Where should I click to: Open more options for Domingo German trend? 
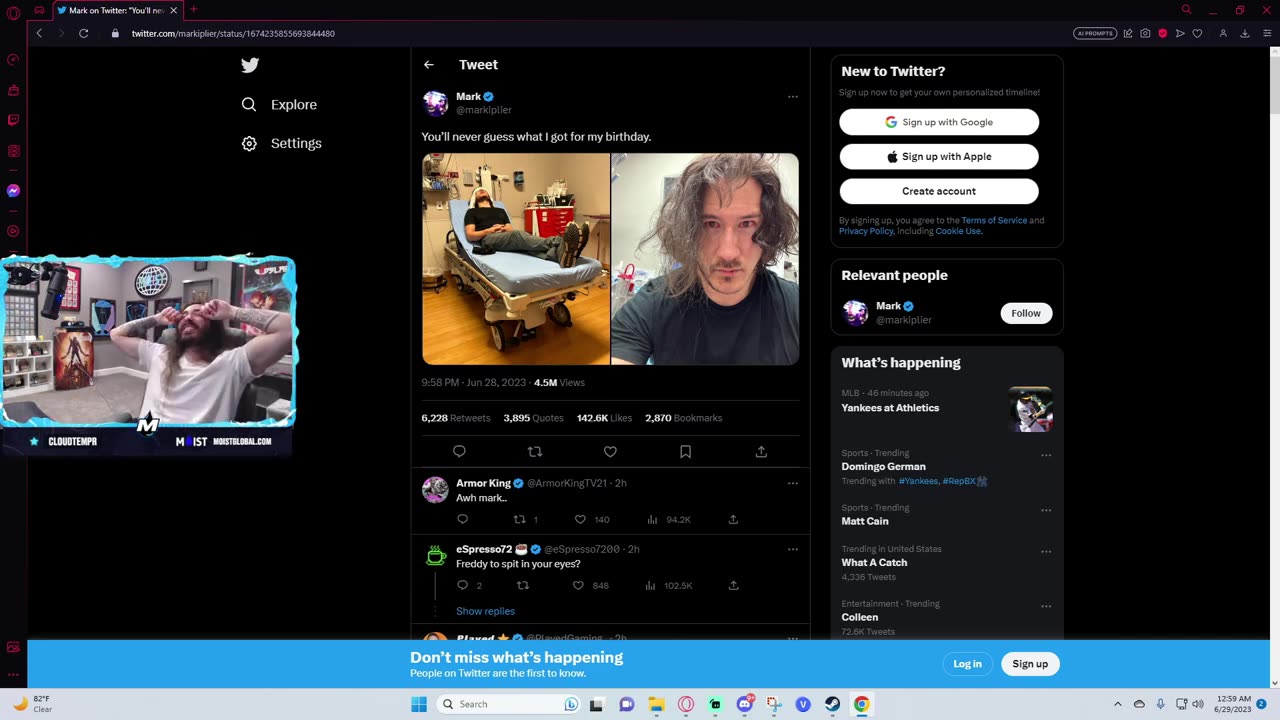1046,455
